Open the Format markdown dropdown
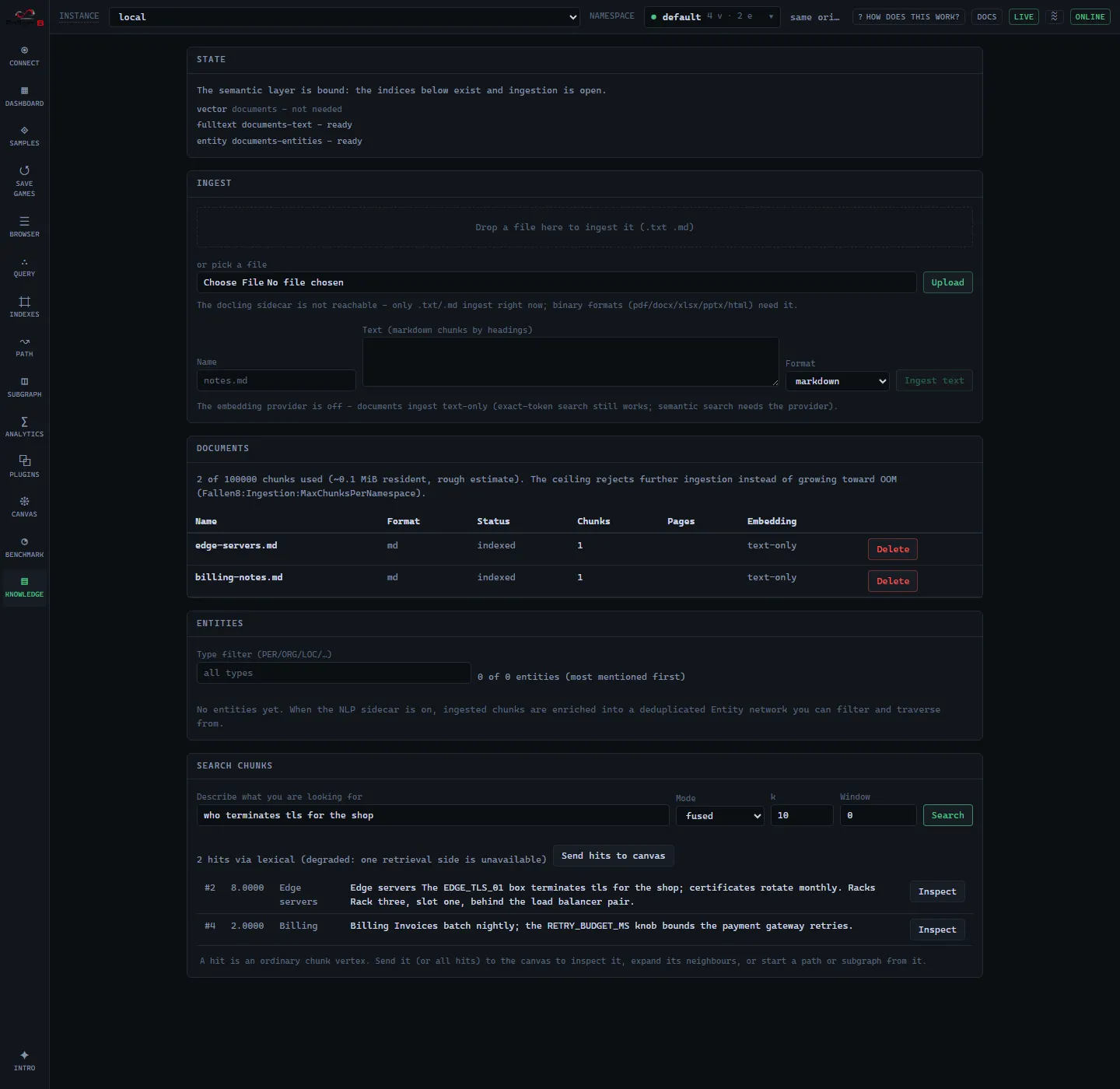 [x=837, y=381]
